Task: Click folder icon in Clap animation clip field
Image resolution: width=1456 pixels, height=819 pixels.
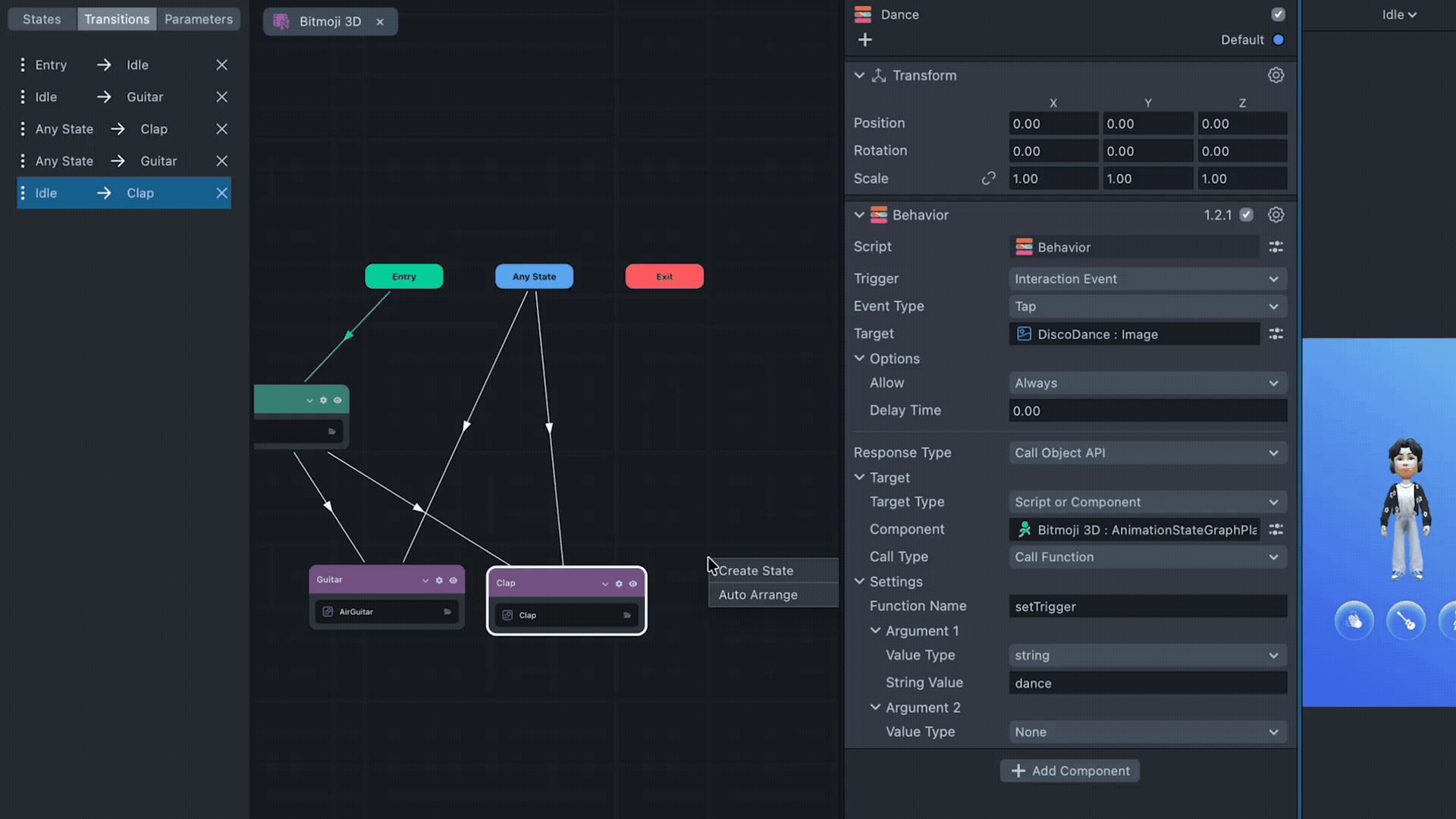Action: (627, 616)
